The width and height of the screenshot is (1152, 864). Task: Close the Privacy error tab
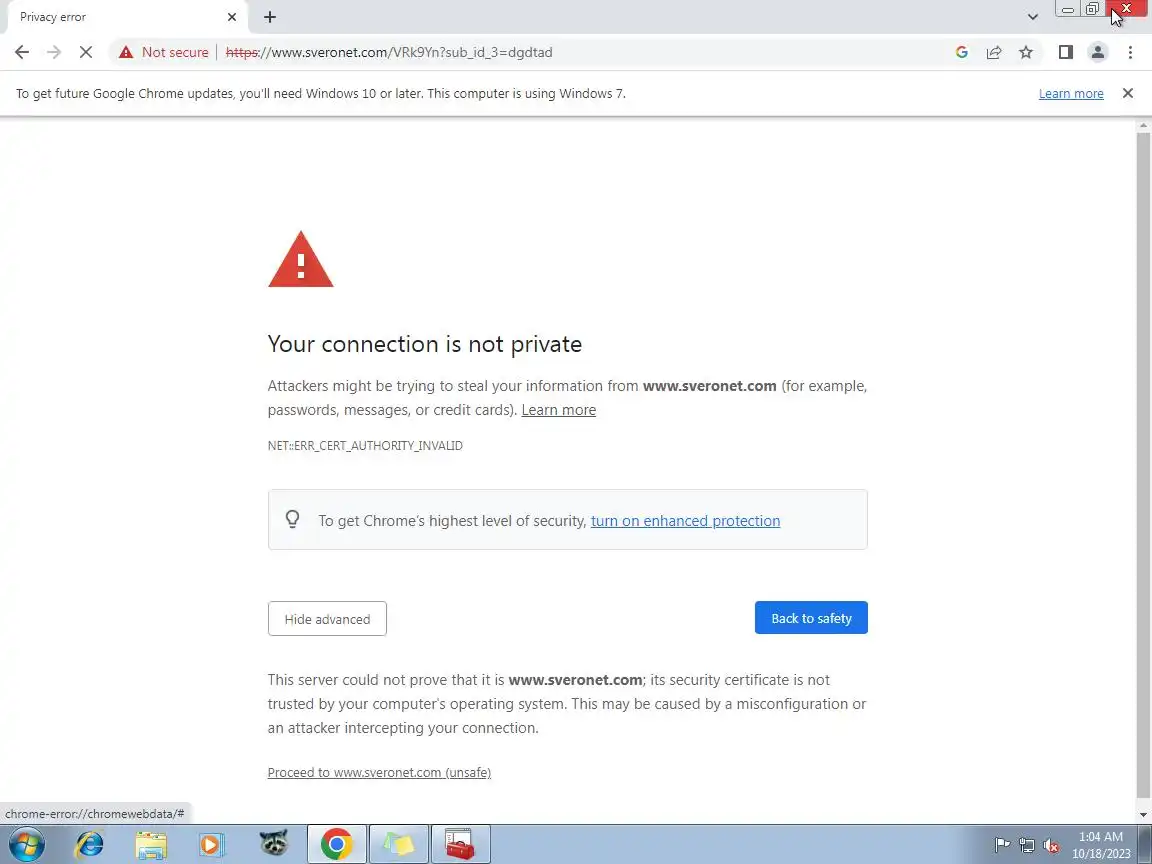231,17
